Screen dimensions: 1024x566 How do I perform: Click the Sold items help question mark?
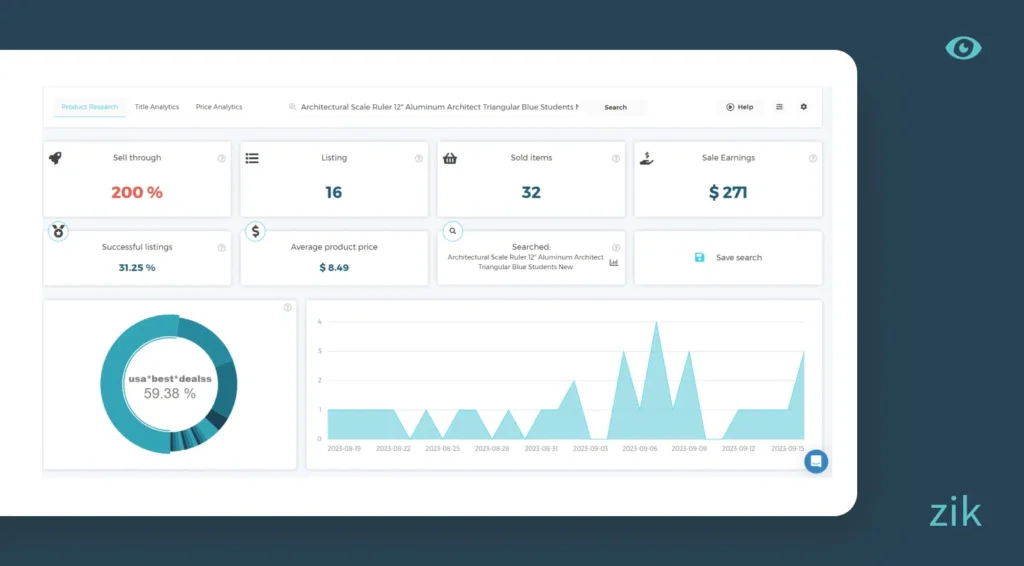point(616,158)
